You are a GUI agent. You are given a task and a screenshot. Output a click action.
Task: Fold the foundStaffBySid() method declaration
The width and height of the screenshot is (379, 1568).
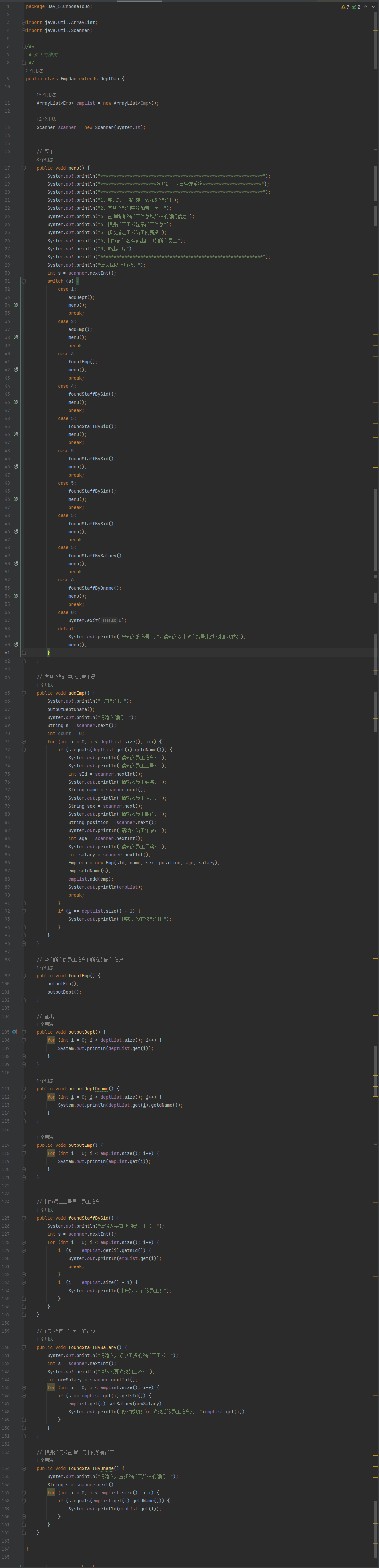(x=24, y=1218)
